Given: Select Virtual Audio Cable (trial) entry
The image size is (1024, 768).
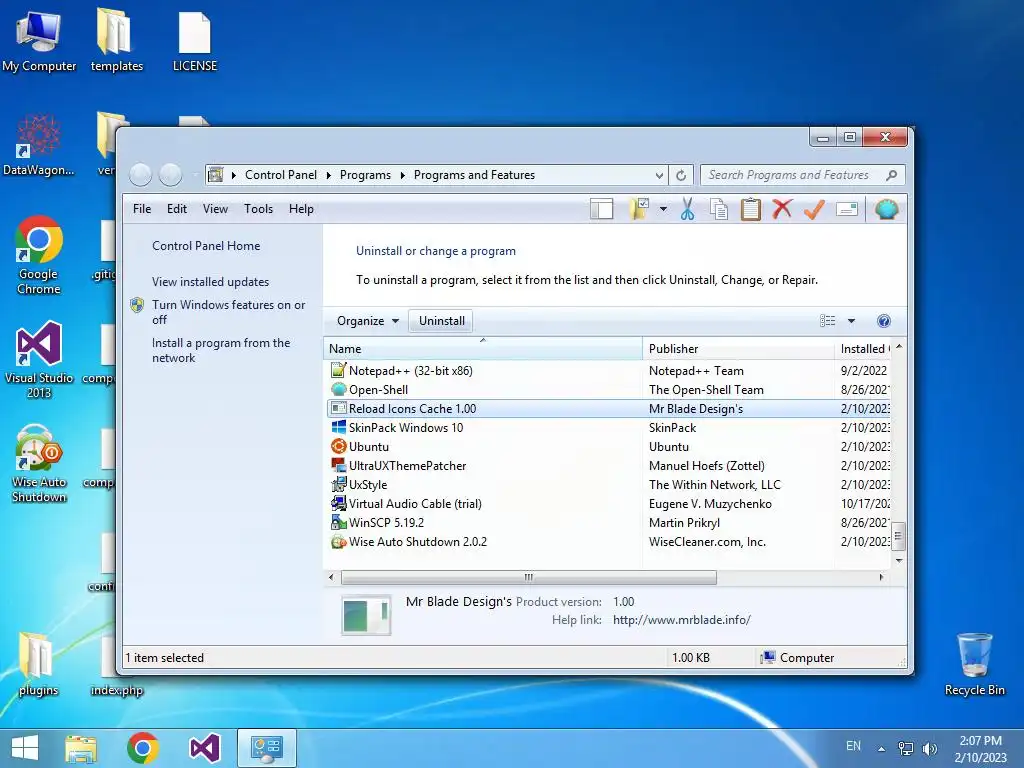Looking at the screenshot, I should pos(607,503).
